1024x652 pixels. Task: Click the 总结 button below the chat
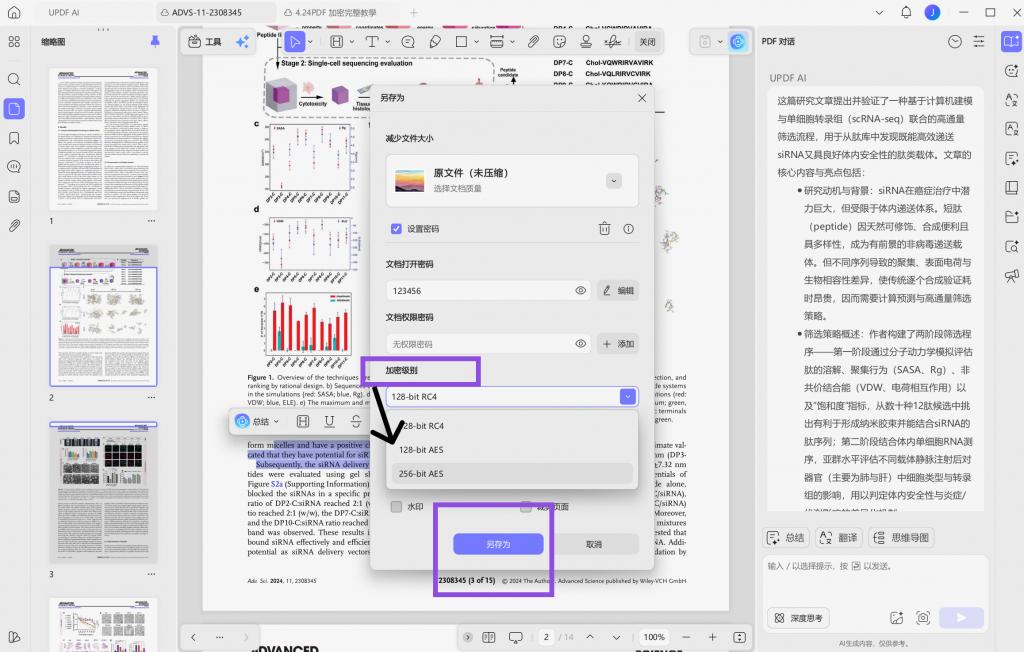(786, 538)
